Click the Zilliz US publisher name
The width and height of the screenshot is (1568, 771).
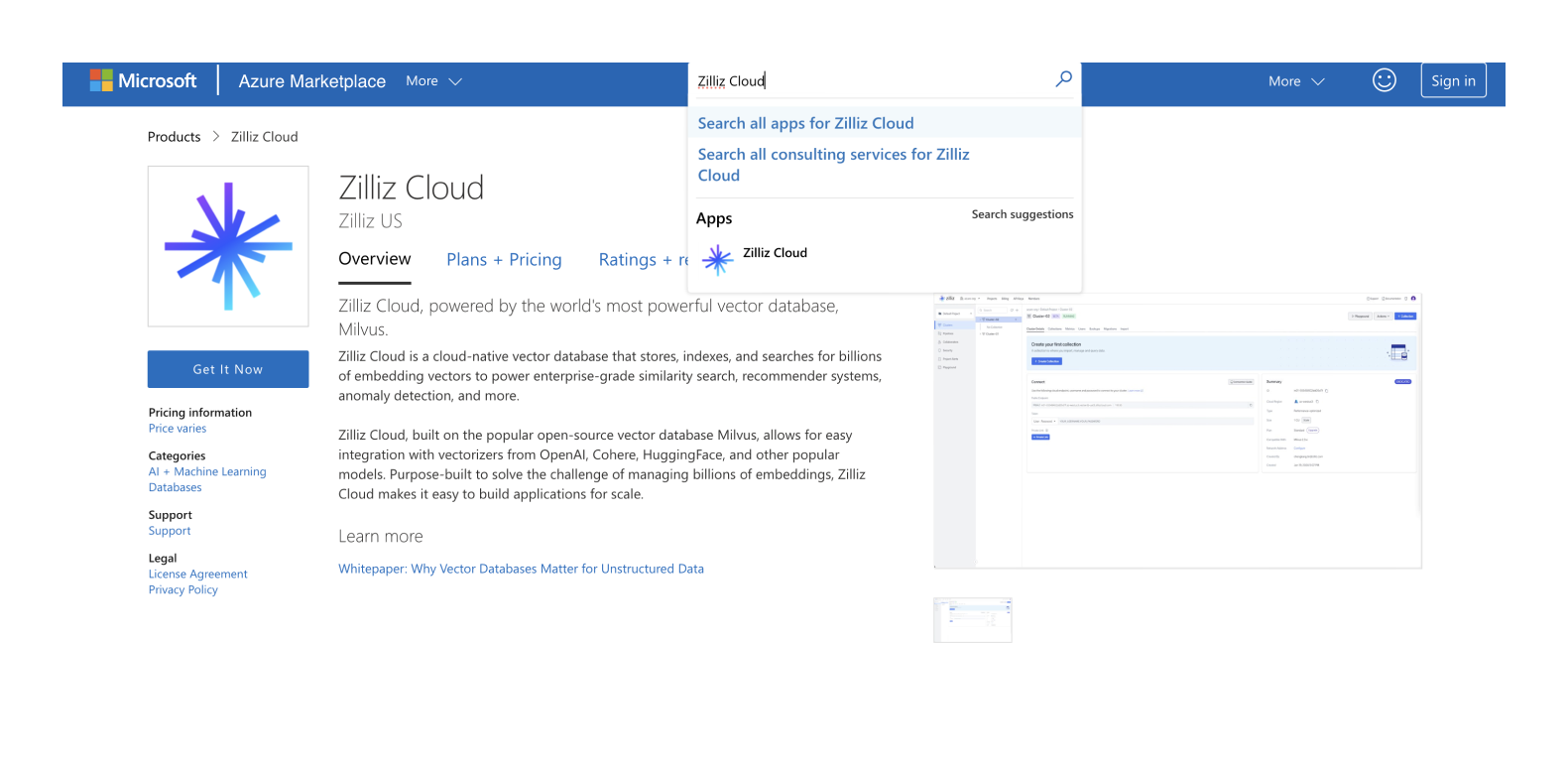[370, 221]
